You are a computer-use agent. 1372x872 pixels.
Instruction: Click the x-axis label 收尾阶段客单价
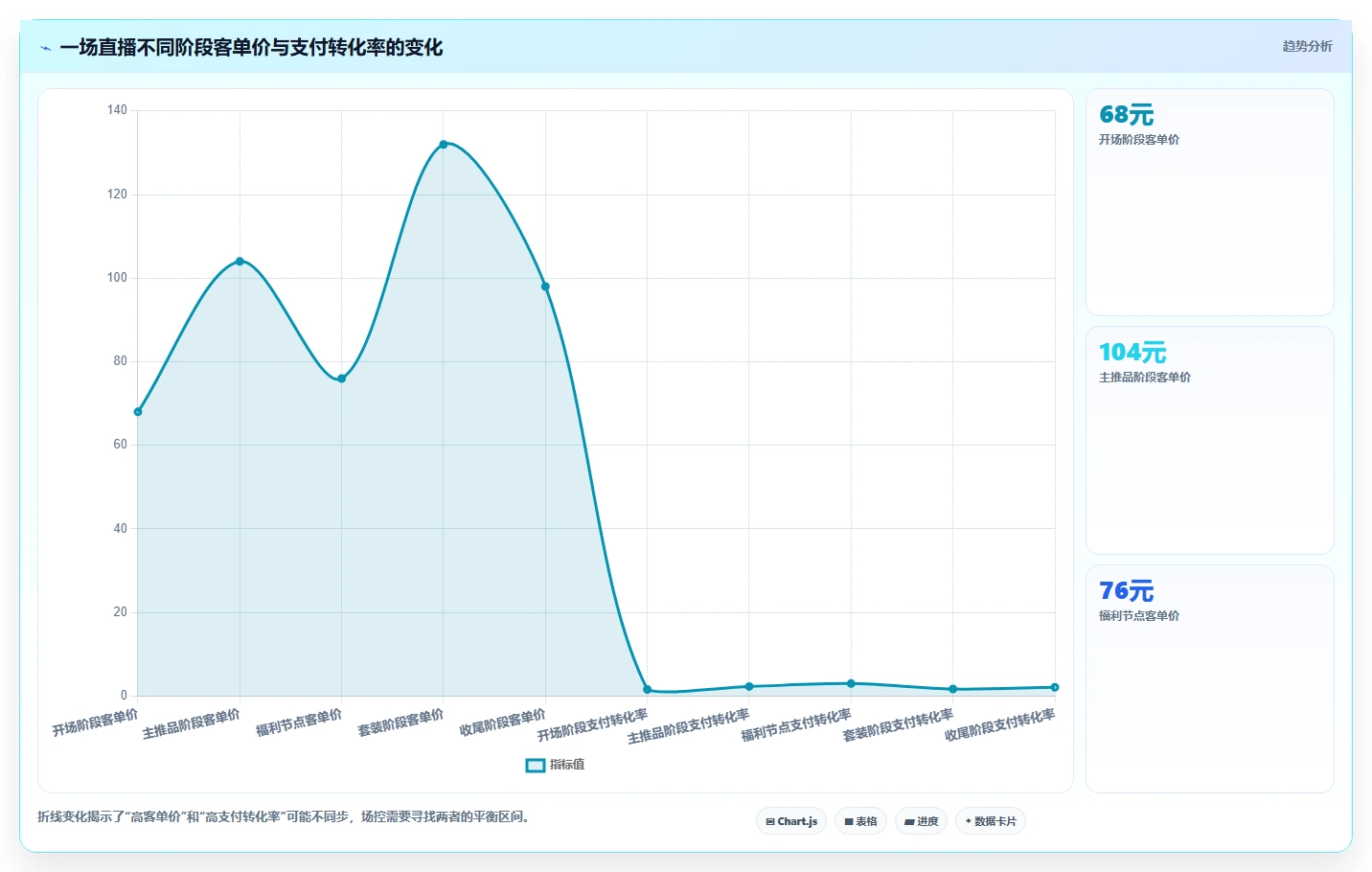pyautogui.click(x=502, y=723)
